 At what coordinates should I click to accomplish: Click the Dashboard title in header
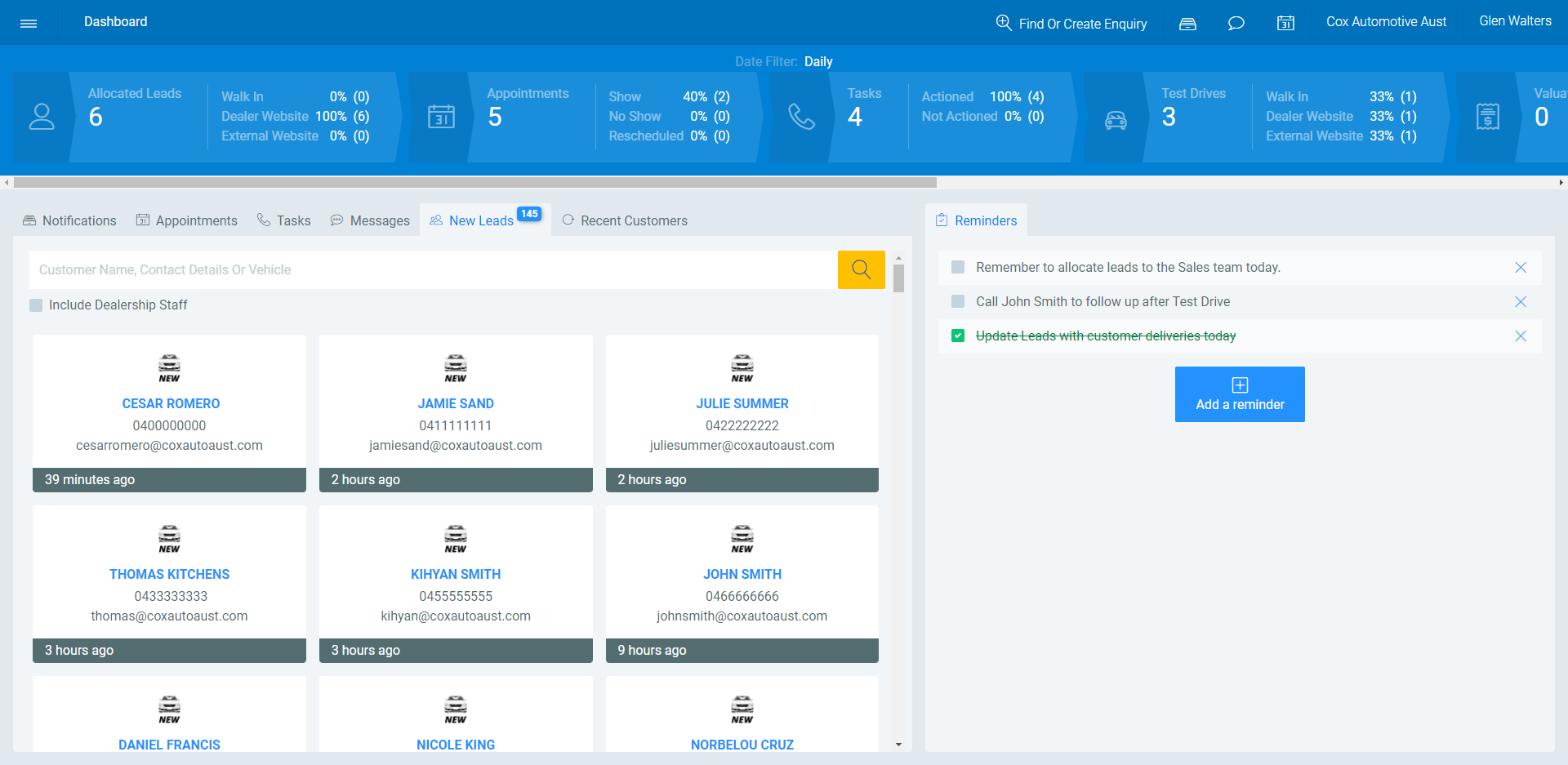pyautogui.click(x=116, y=22)
